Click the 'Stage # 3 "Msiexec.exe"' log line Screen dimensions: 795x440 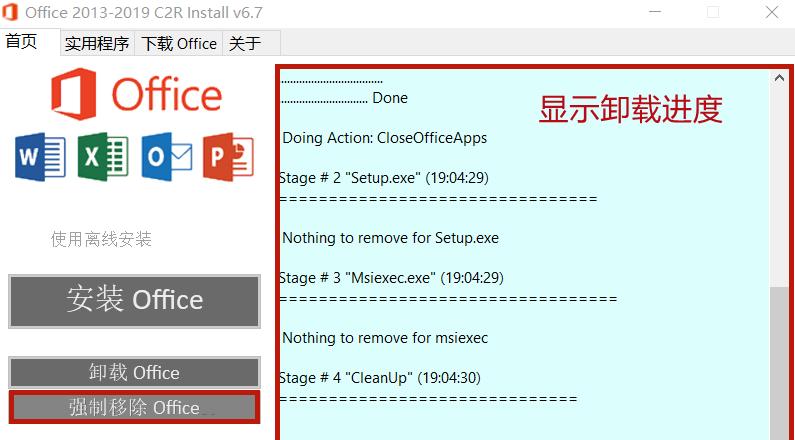(x=391, y=278)
